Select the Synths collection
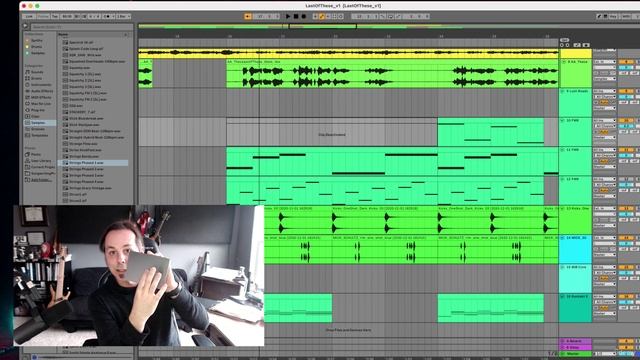 (x=36, y=40)
